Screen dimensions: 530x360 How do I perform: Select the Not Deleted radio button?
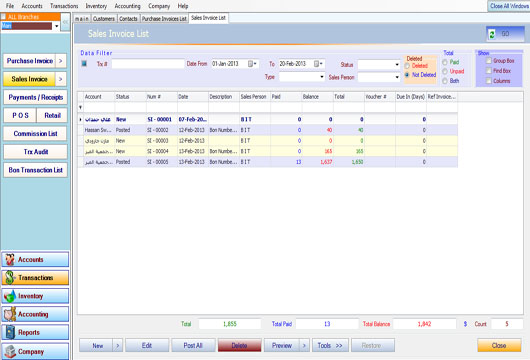point(407,75)
